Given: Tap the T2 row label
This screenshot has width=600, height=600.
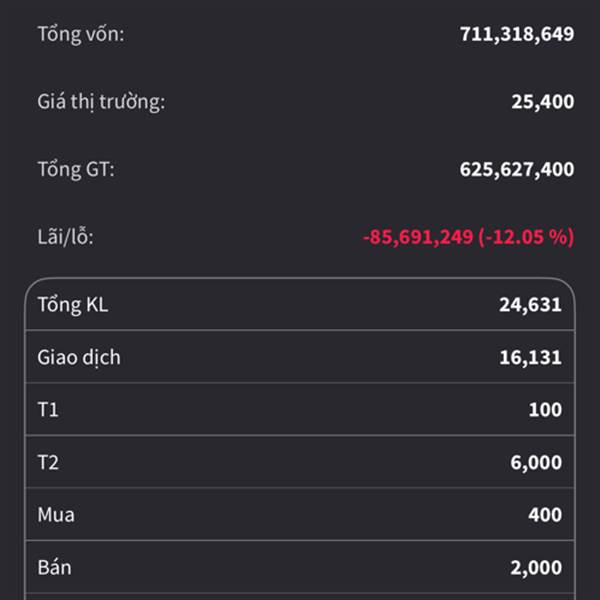Looking at the screenshot, I should [48, 463].
